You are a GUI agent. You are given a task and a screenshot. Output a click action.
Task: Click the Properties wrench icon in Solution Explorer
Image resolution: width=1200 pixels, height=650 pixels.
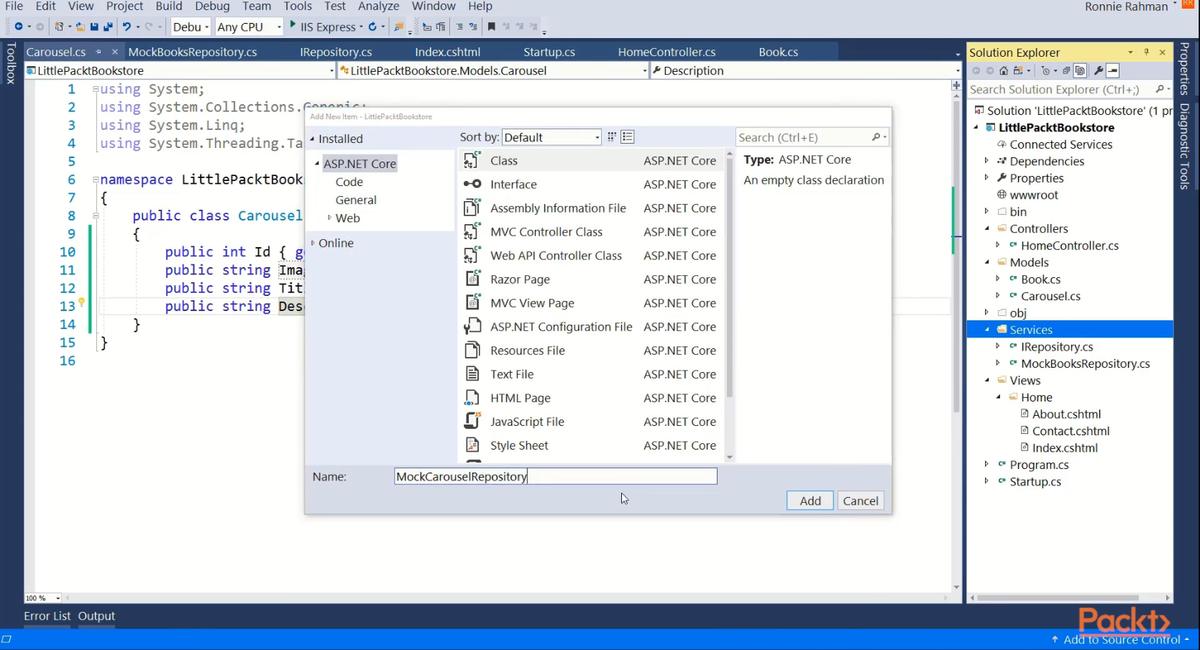[1098, 71]
